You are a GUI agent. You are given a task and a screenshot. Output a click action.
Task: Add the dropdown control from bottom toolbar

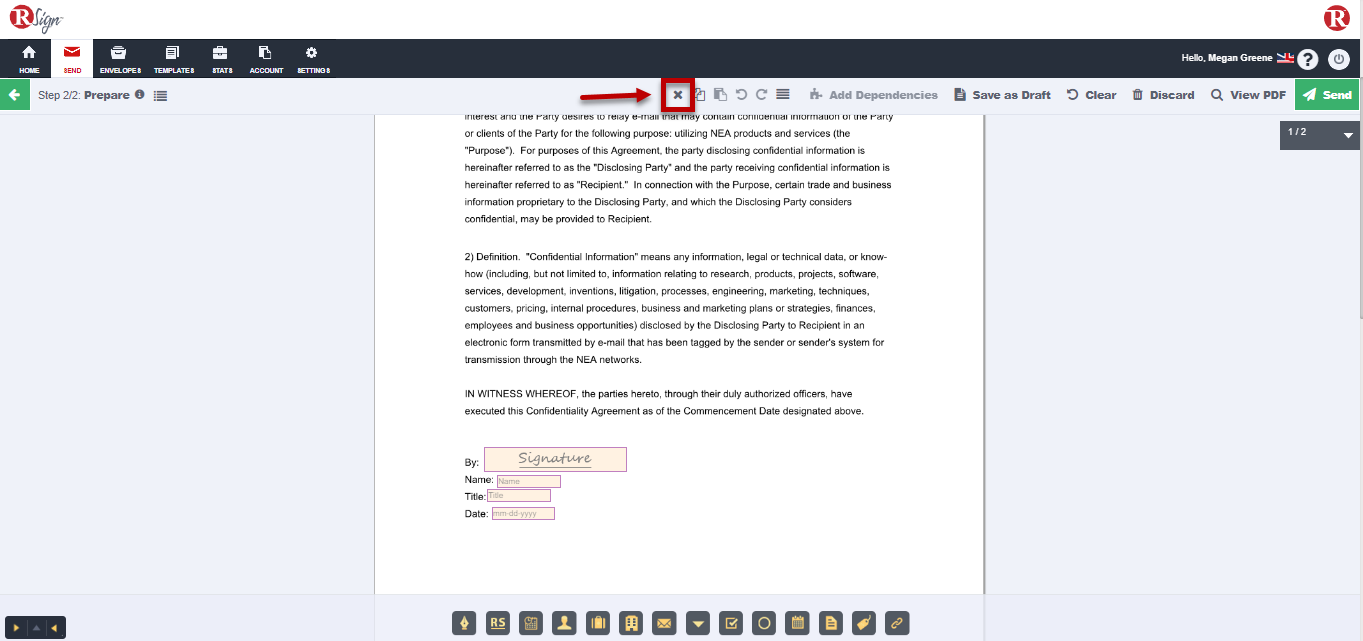[698, 623]
